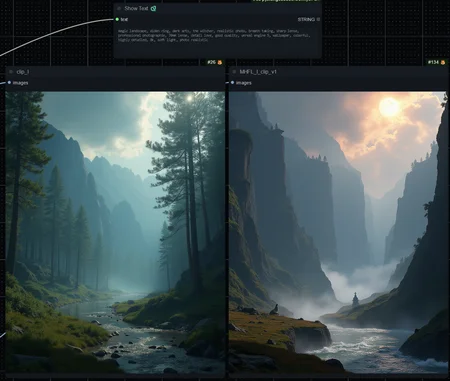Open the forest river preview image
The image size is (450, 381).
pyautogui.click(x=115, y=232)
